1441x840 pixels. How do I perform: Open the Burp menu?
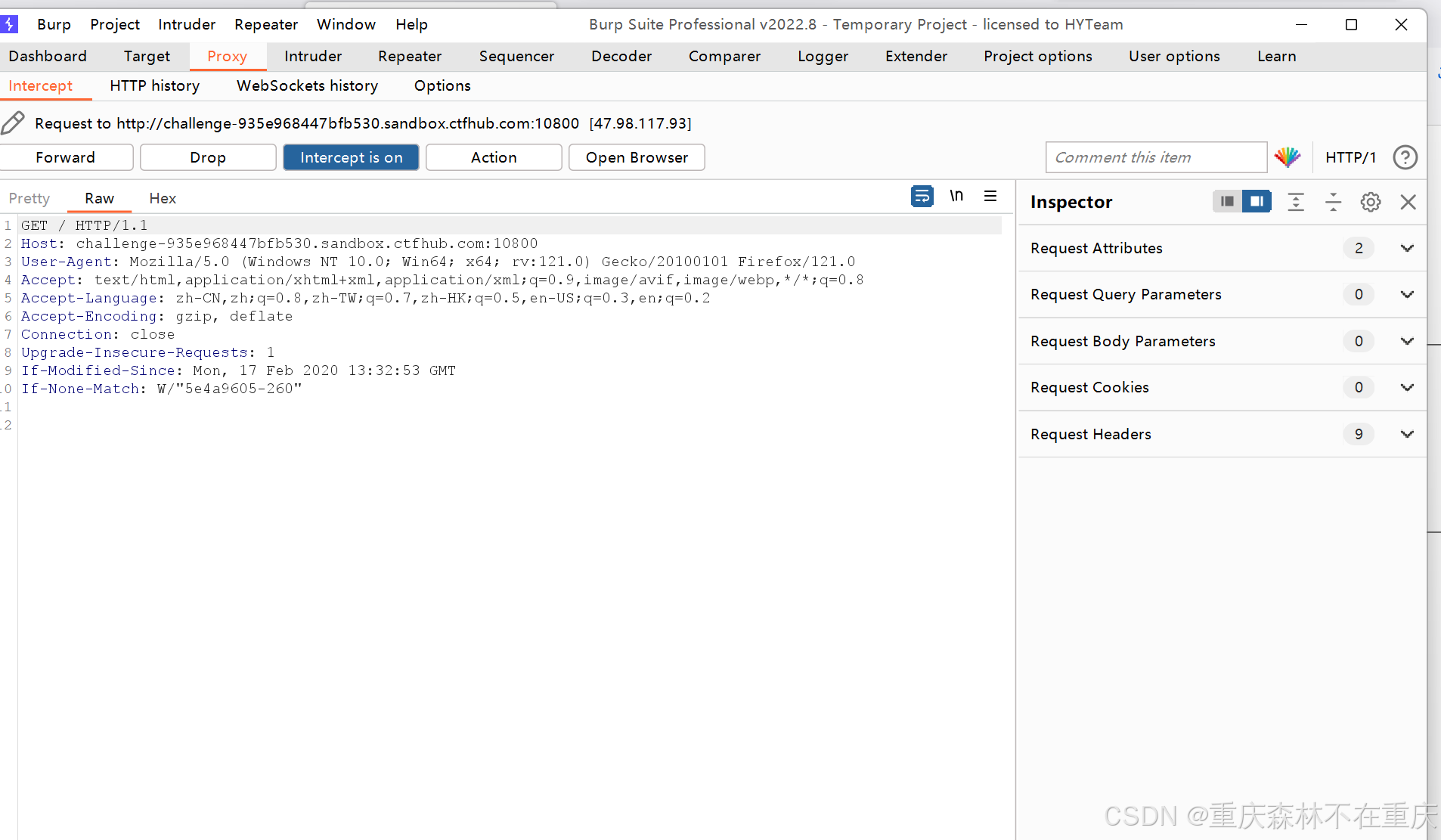(54, 24)
